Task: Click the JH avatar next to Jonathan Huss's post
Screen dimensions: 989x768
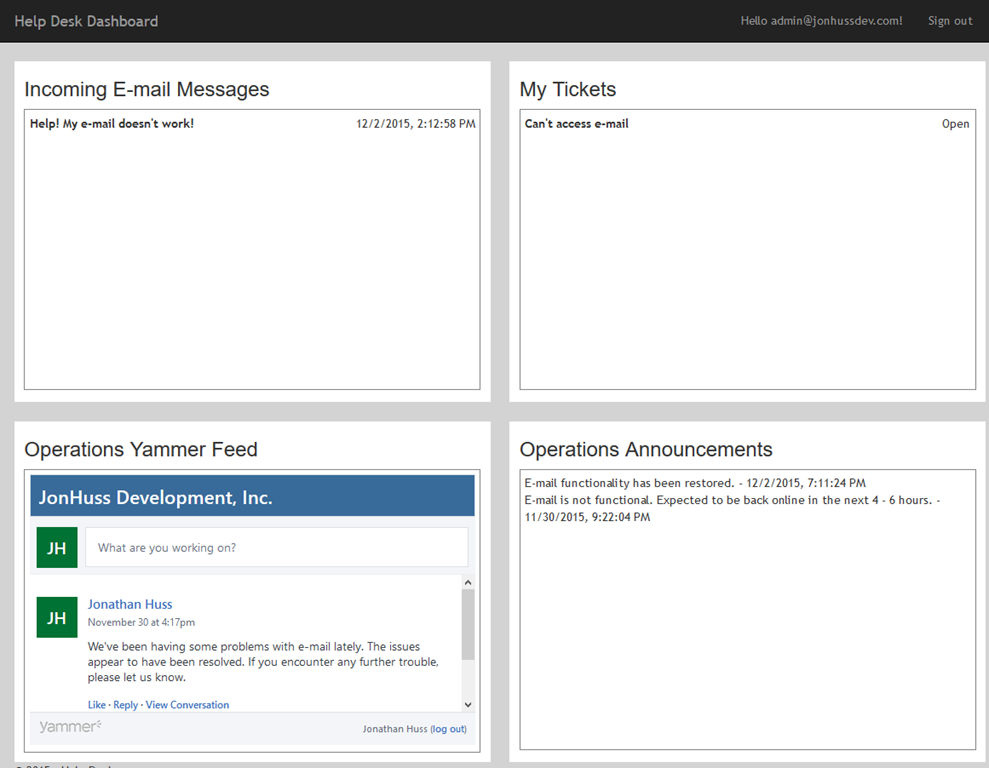Action: (56, 617)
